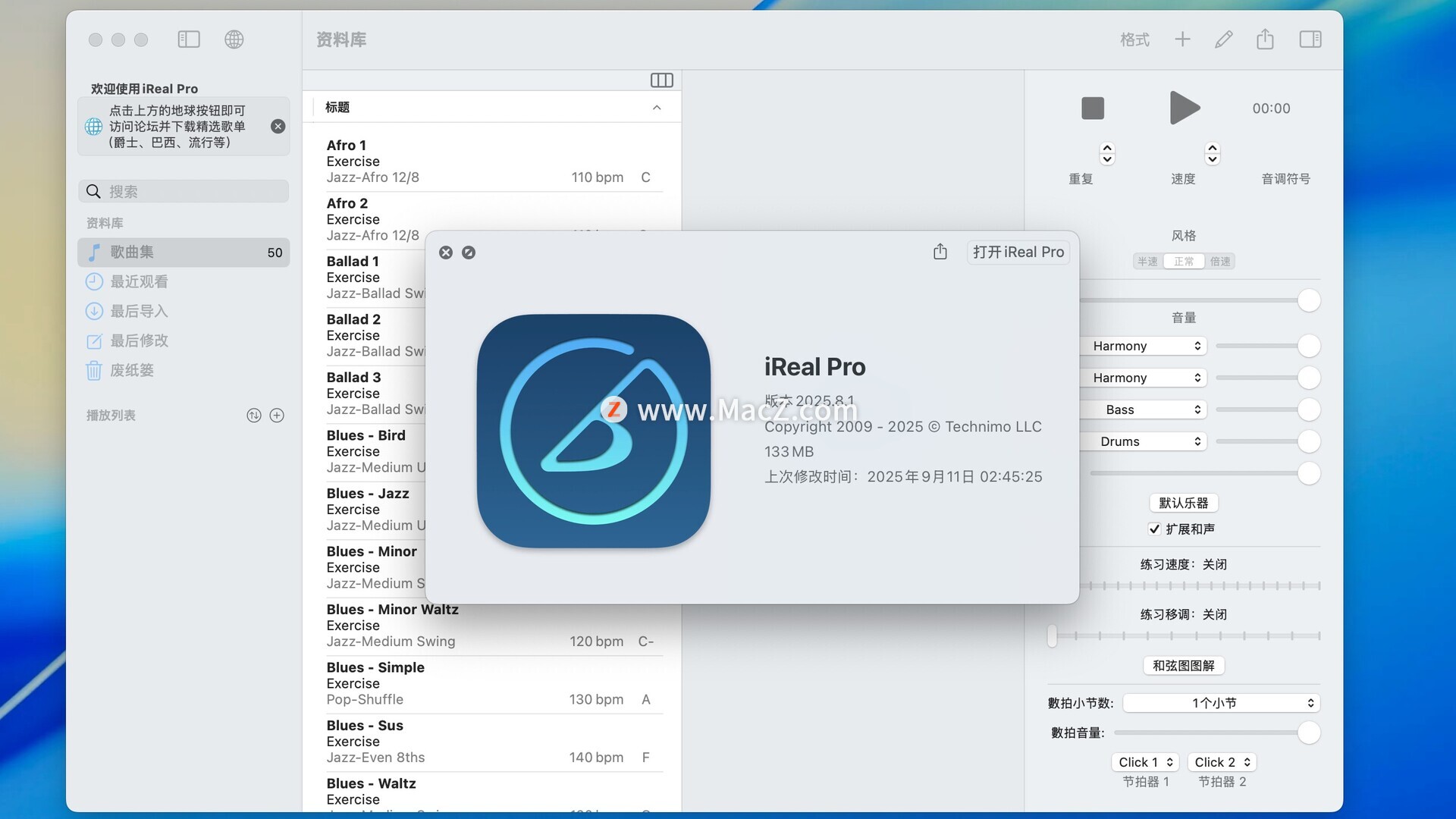The image size is (1456, 819).
Task: Click the 最后导入 download icon
Action: (94, 312)
